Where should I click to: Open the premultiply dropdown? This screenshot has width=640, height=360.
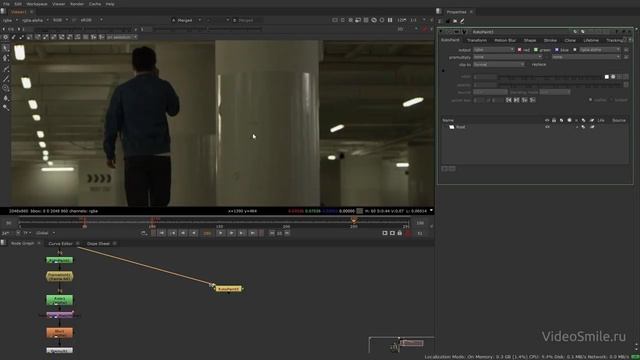508,57
